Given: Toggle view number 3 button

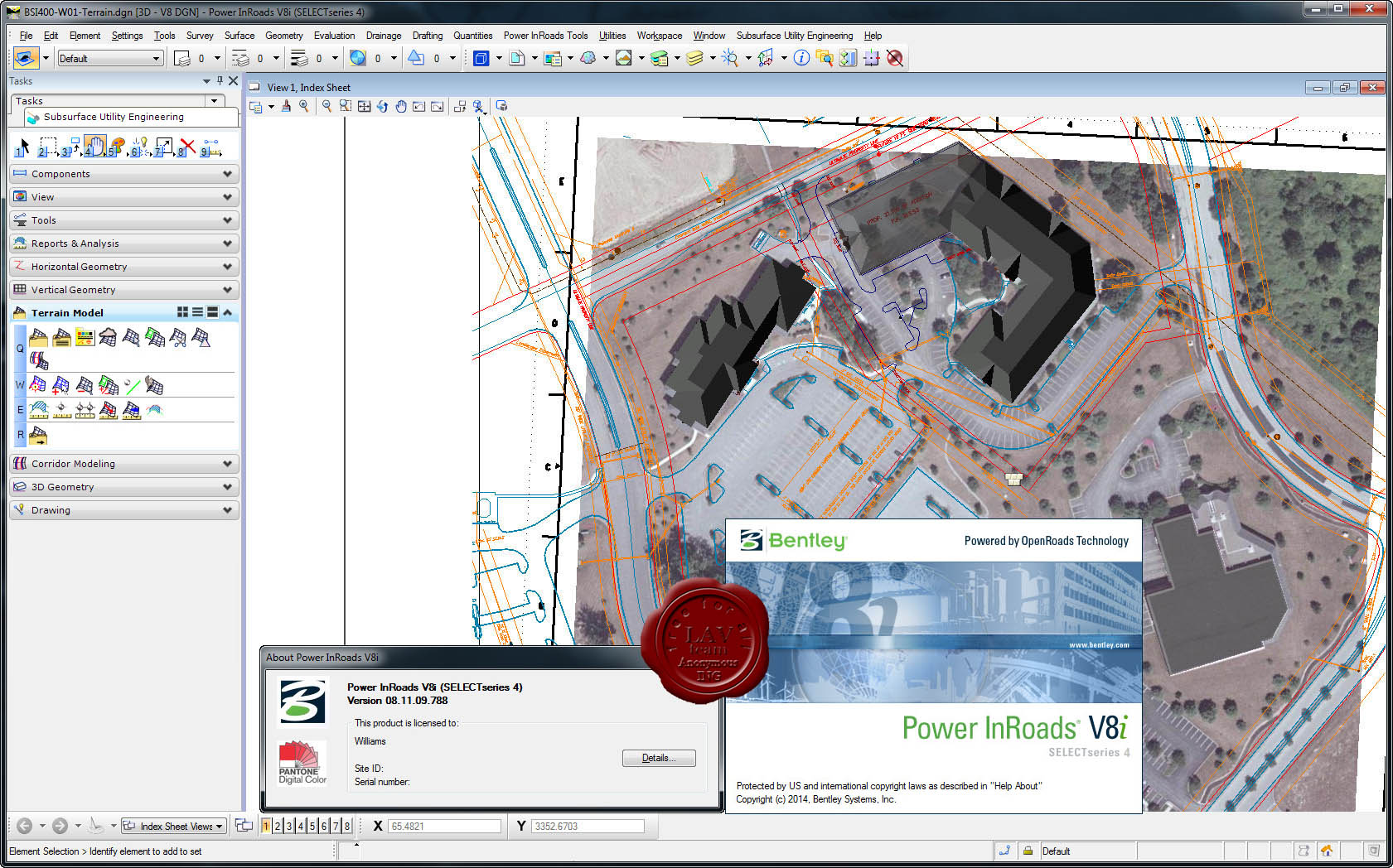Looking at the screenshot, I should [289, 826].
